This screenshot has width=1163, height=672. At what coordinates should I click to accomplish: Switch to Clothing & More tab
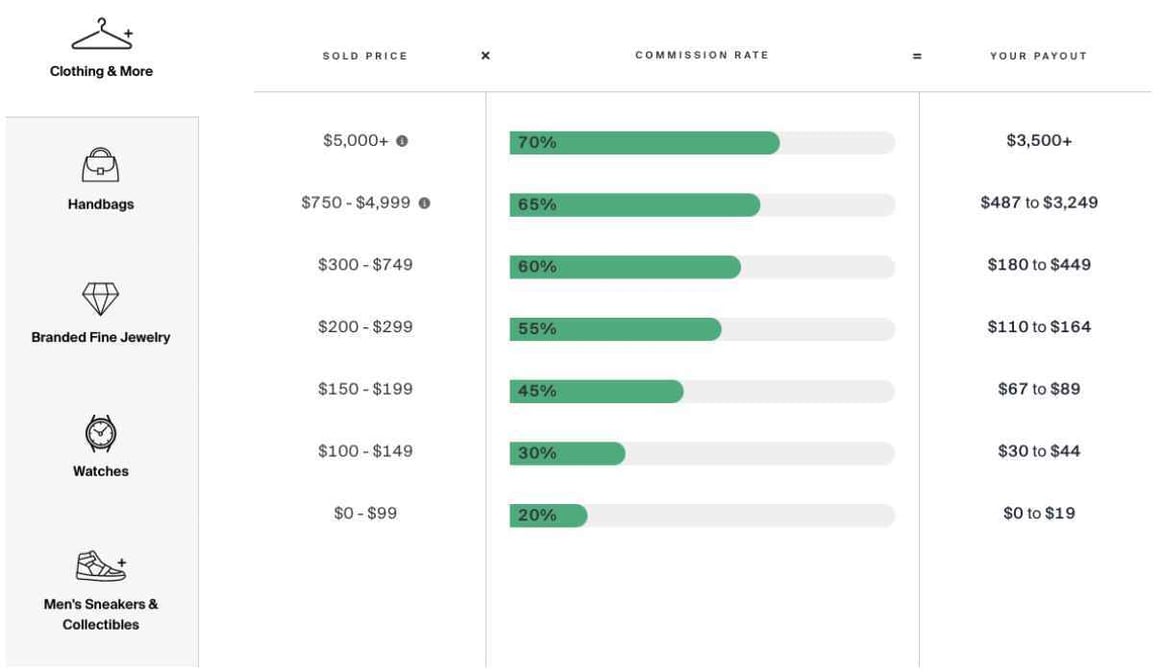101,71
